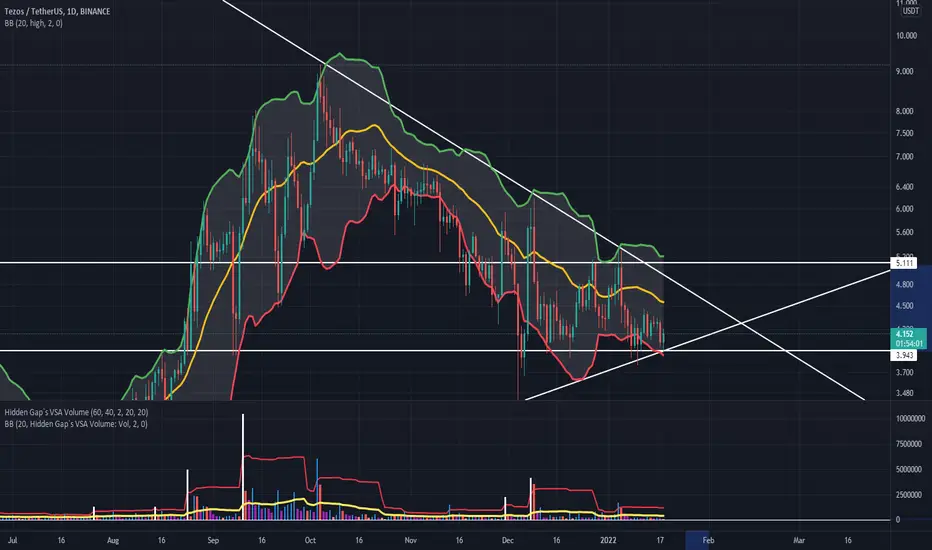Click the Sep label on time axis
This screenshot has width=932, height=550.
[x=213, y=540]
